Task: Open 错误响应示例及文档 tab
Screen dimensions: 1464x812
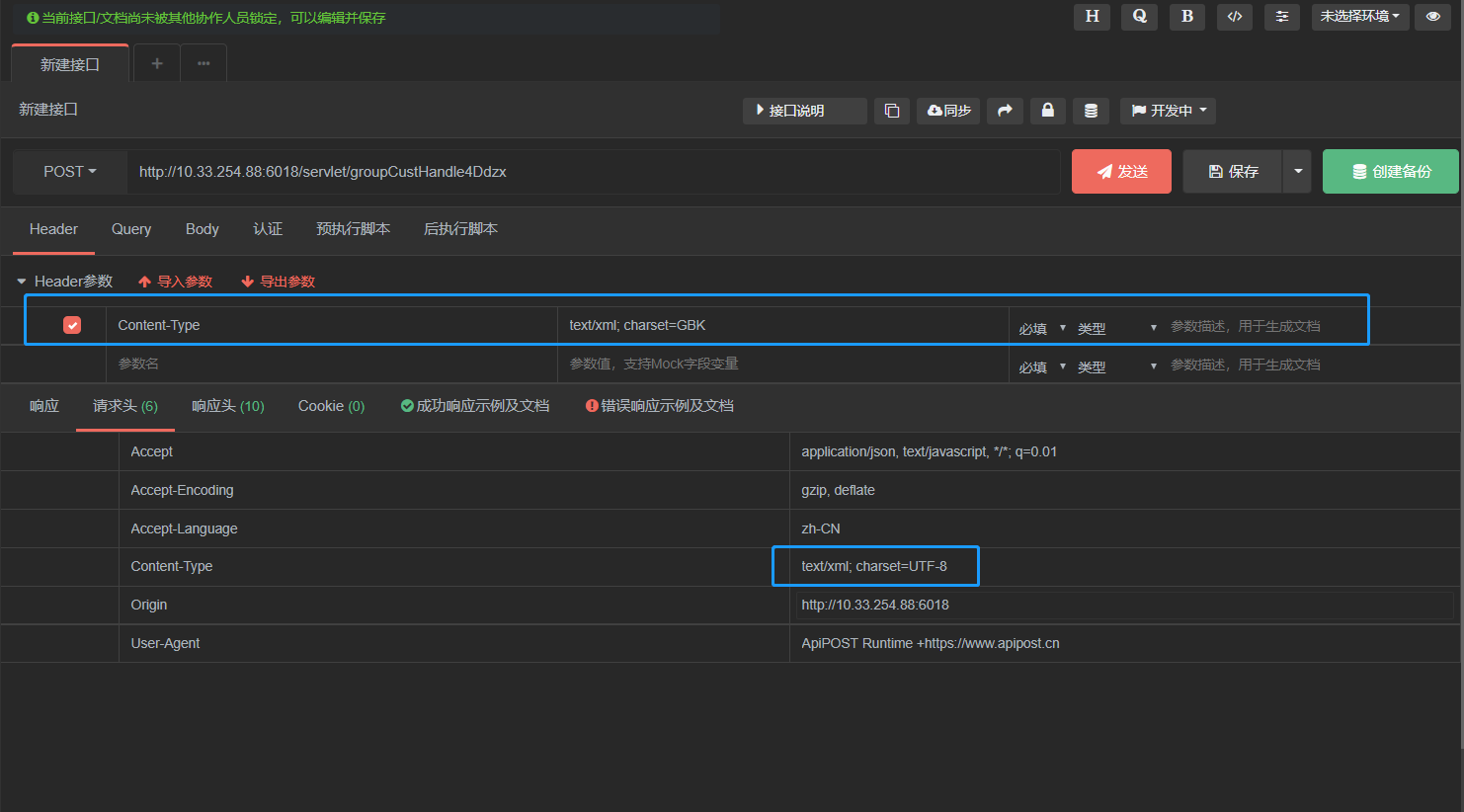Action: [660, 406]
